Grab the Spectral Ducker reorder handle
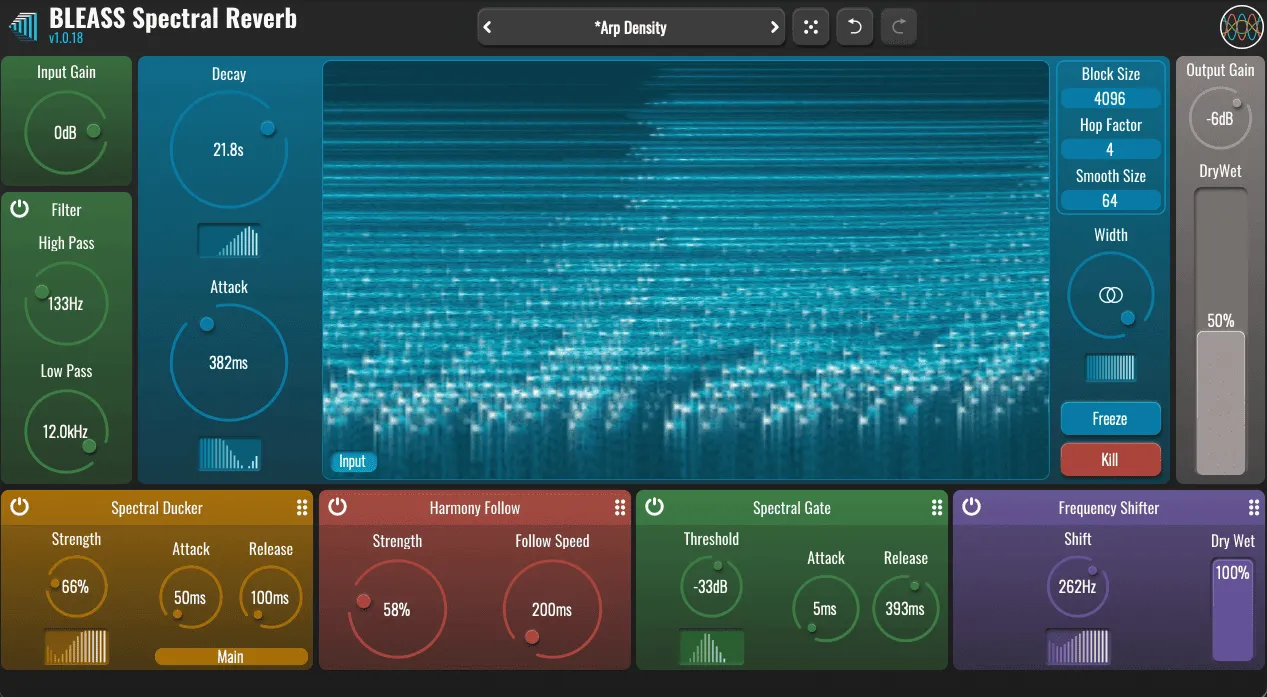 click(302, 508)
